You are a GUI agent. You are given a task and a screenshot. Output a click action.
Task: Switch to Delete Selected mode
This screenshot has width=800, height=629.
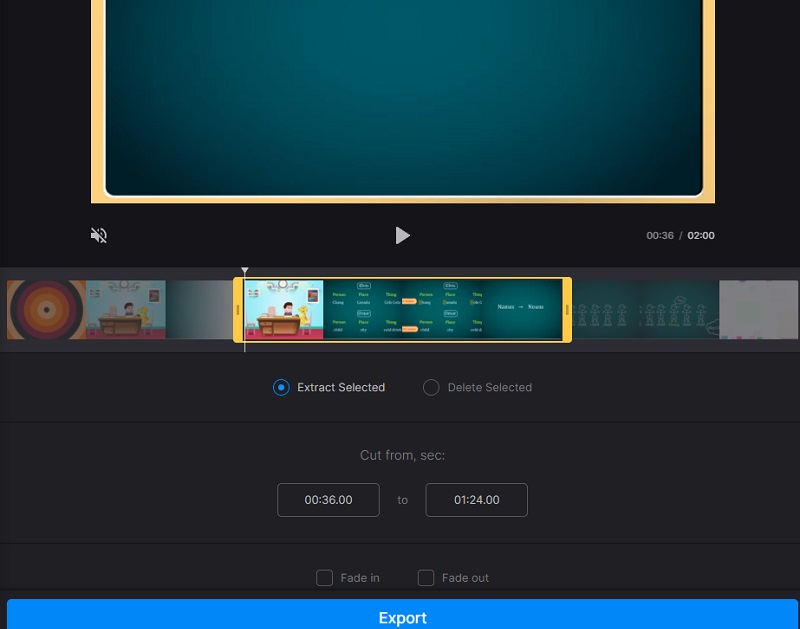(x=431, y=387)
